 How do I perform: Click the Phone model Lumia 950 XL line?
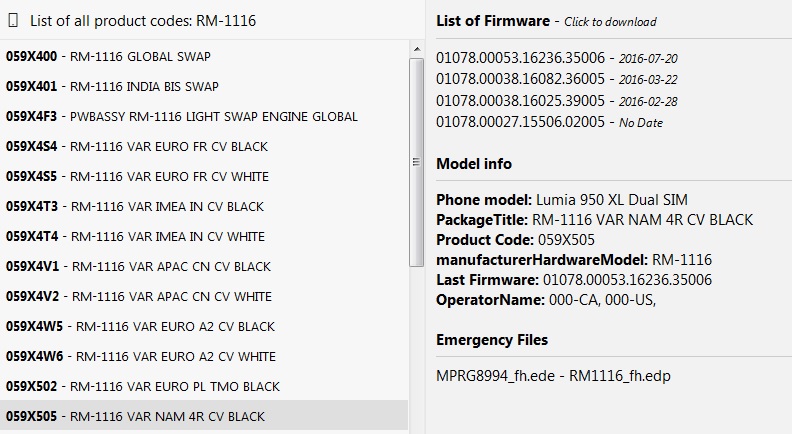[562, 200]
